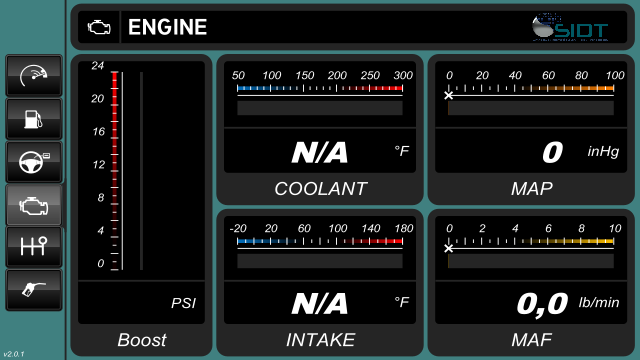Click the coolant °F unit
Viewport: 640px width, 360px height.
click(402, 151)
